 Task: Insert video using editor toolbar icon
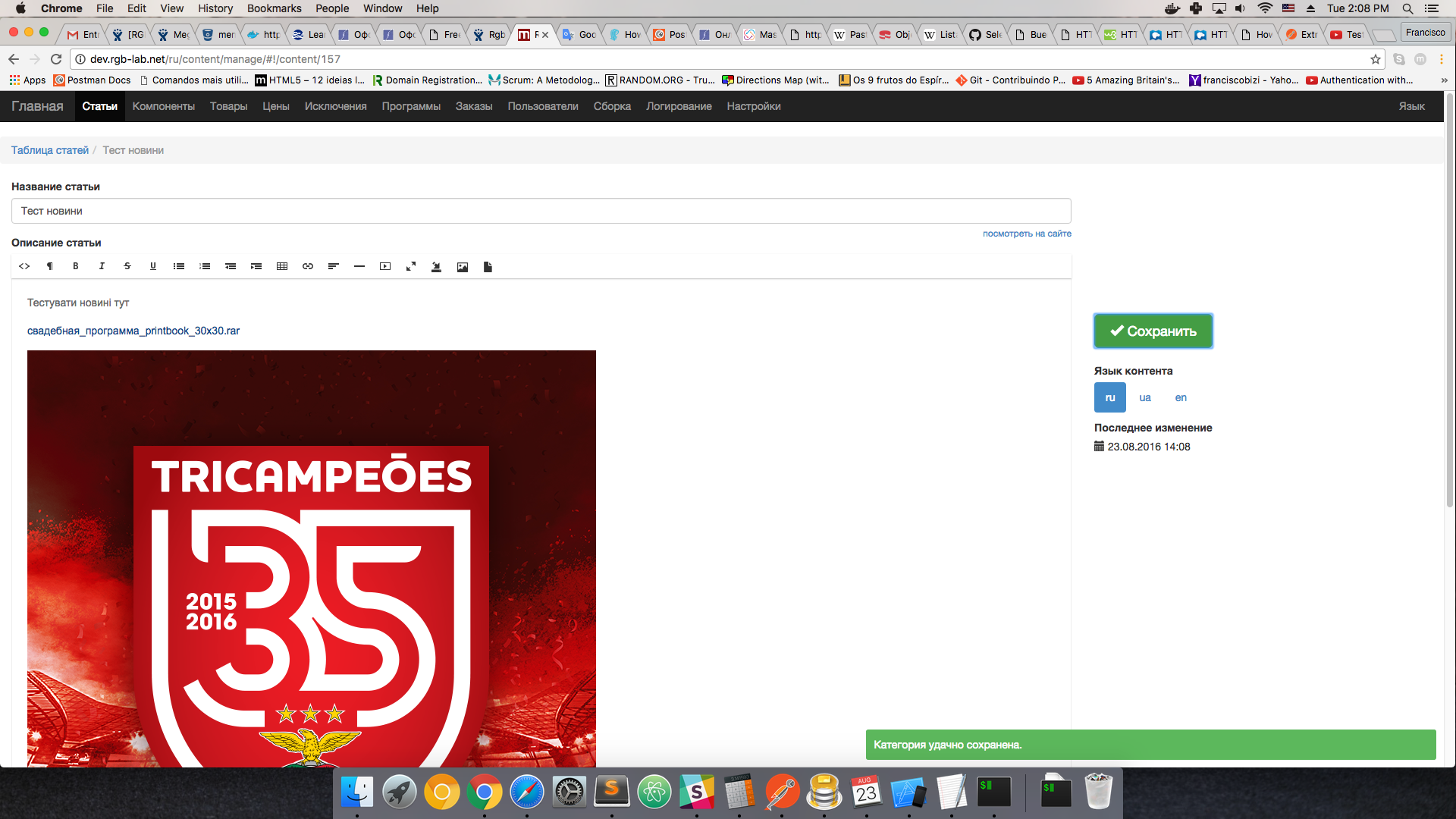point(385,266)
